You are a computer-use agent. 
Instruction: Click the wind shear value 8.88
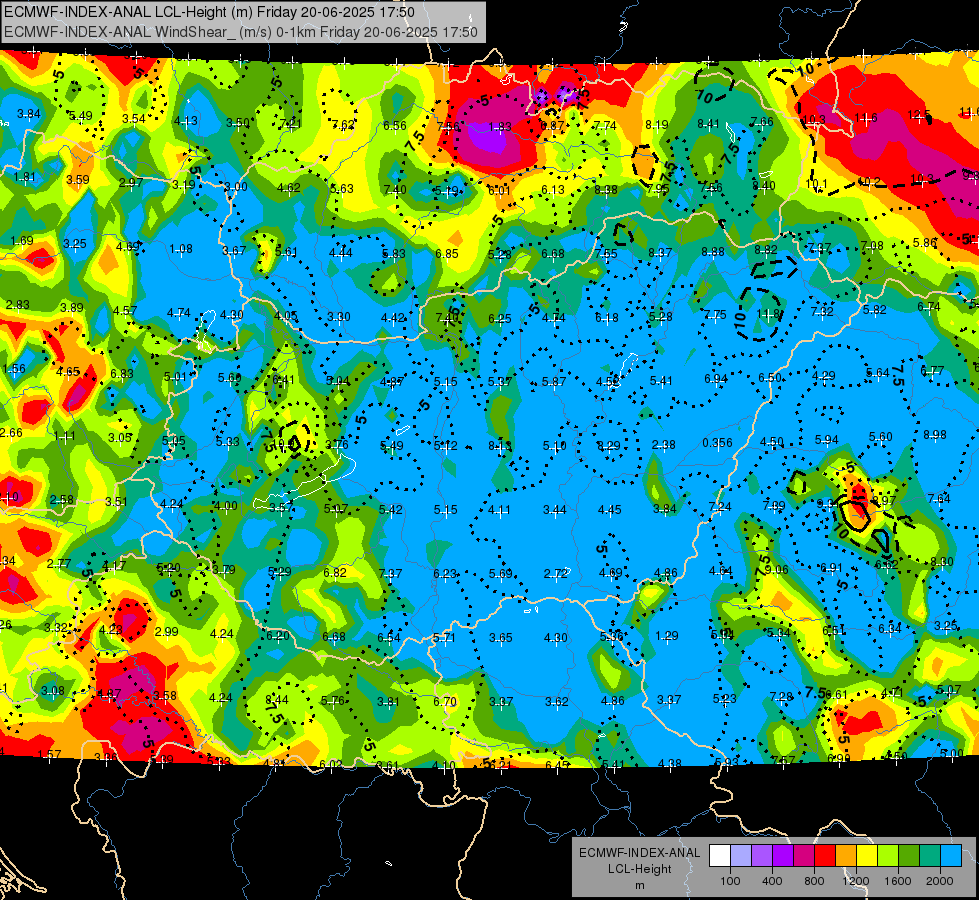point(712,252)
